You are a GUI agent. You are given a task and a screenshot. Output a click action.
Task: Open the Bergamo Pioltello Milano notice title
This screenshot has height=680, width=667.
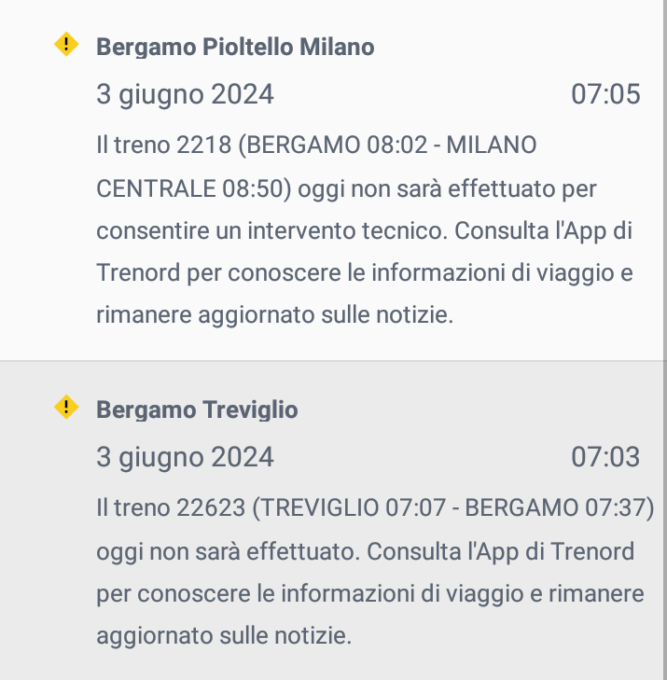coord(235,47)
